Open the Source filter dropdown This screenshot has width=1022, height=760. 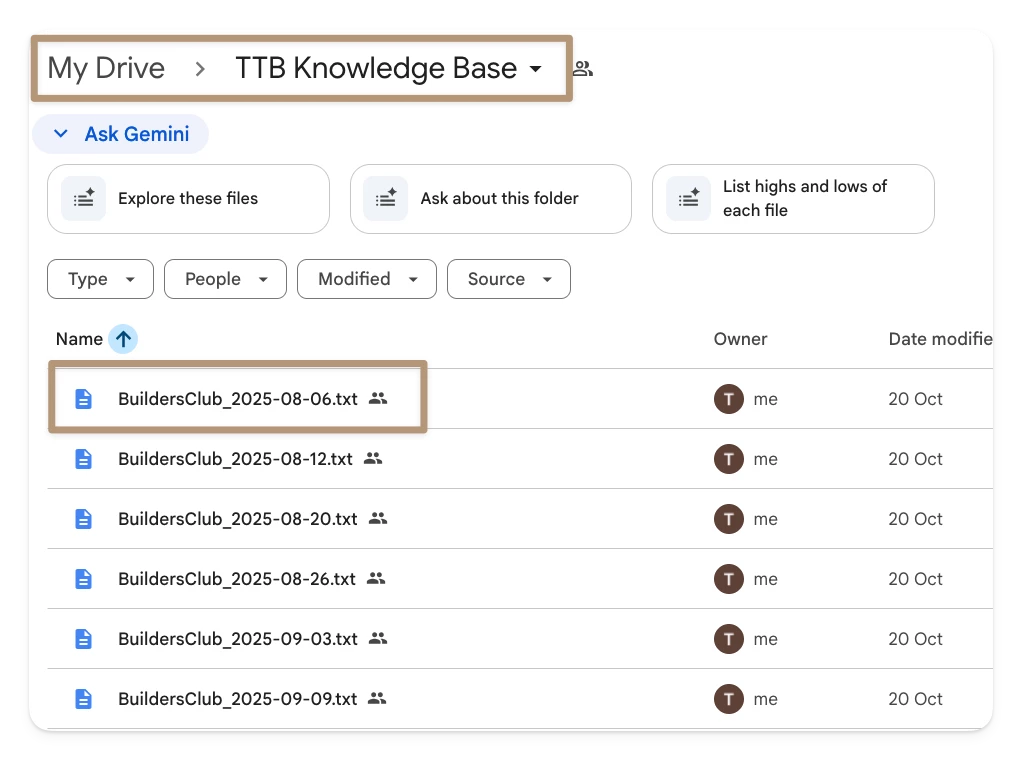[509, 279]
